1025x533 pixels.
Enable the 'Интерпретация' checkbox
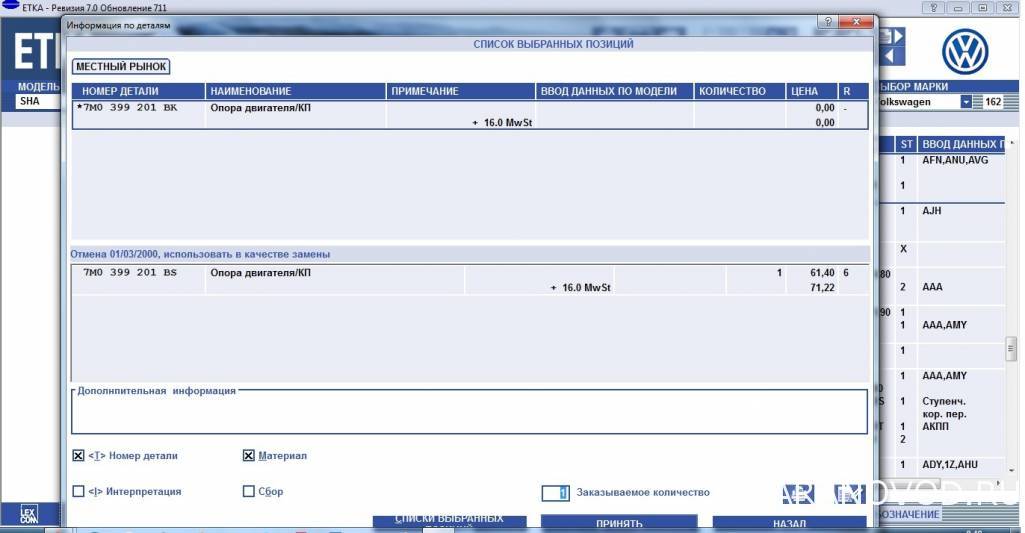79,492
